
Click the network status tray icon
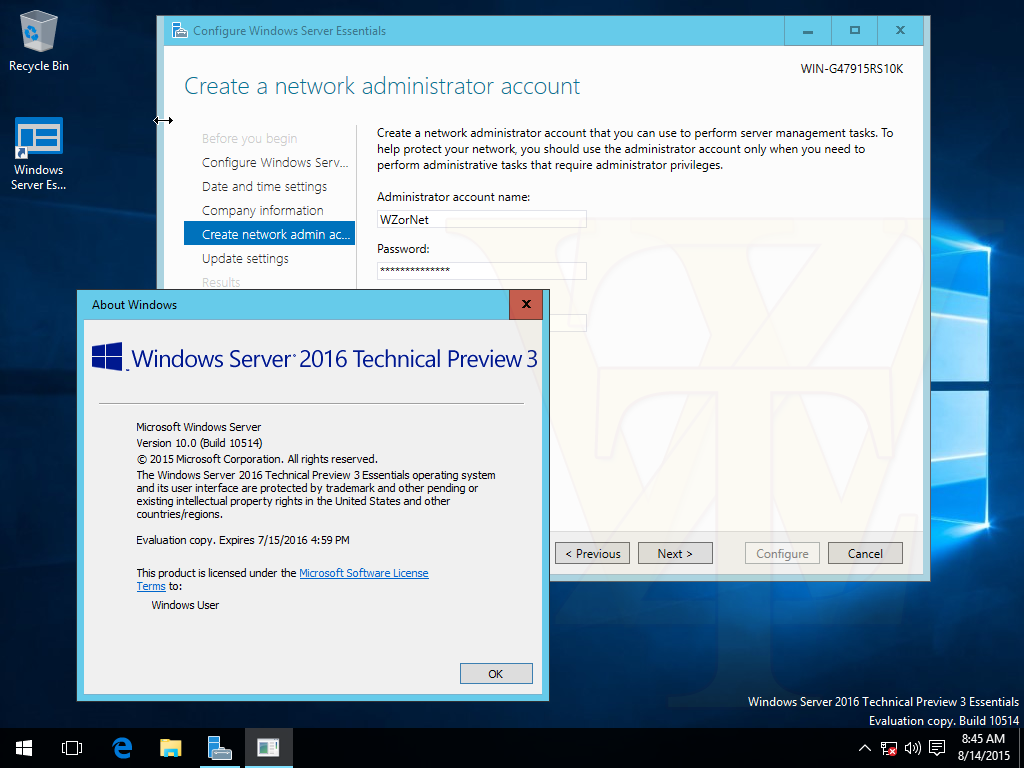(888, 747)
